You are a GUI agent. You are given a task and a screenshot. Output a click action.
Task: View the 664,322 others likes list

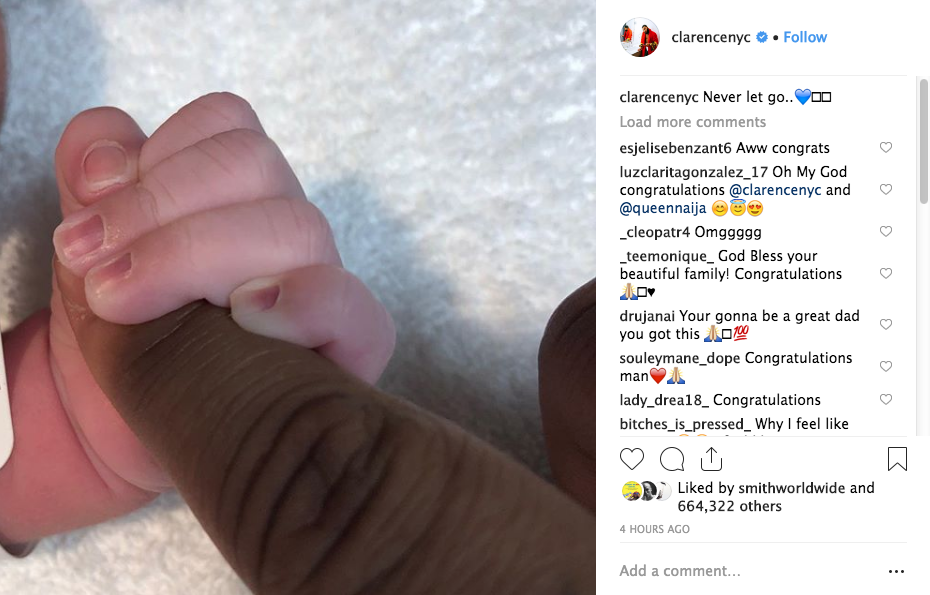pyautogui.click(x=730, y=506)
